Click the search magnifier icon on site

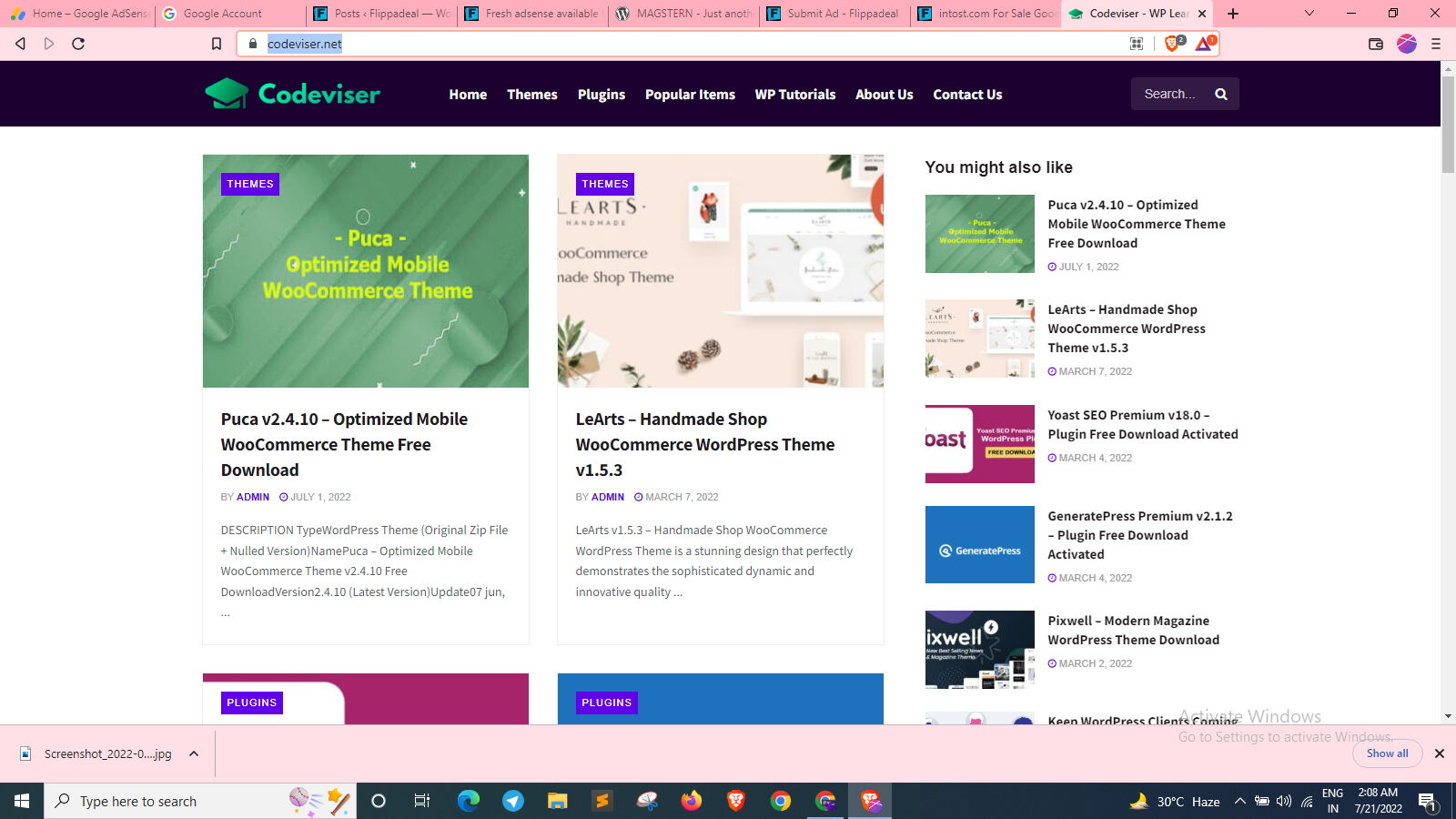(1221, 94)
